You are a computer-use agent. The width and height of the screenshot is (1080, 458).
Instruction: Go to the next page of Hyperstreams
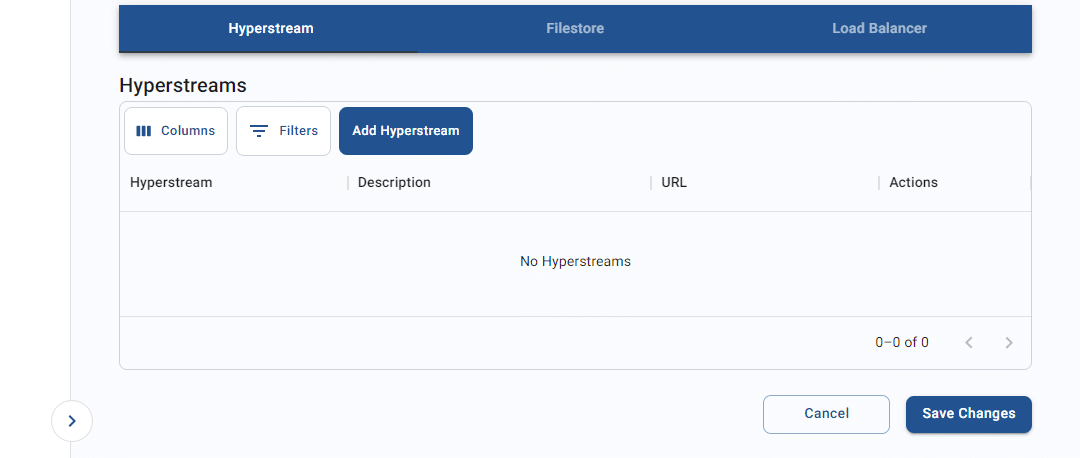1008,342
